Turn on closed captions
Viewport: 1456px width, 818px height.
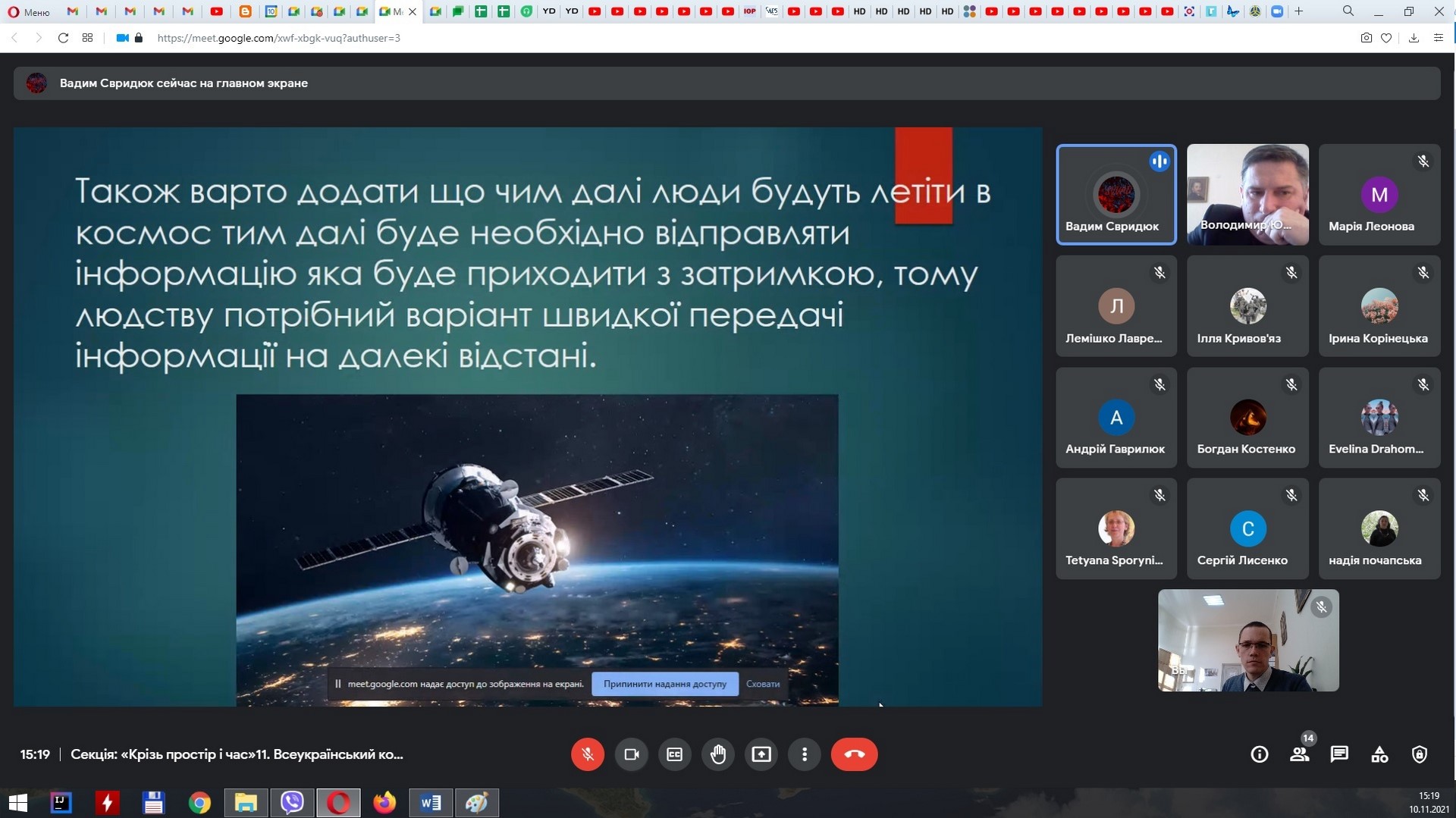(x=674, y=754)
